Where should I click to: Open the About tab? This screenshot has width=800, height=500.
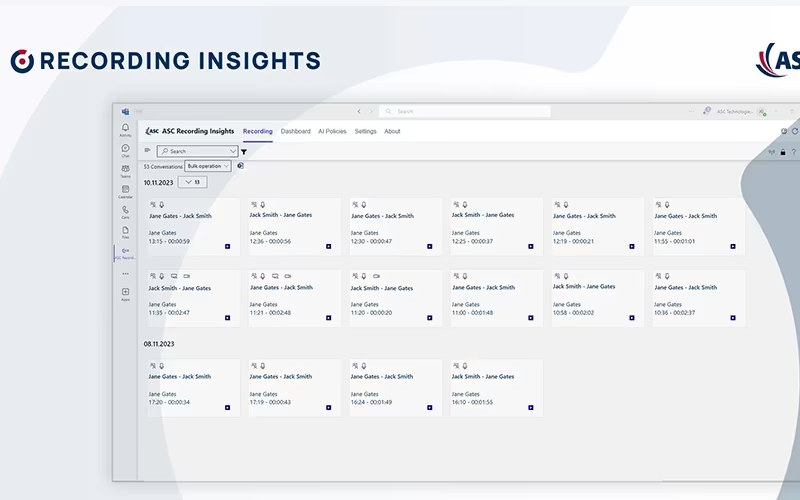coord(392,131)
